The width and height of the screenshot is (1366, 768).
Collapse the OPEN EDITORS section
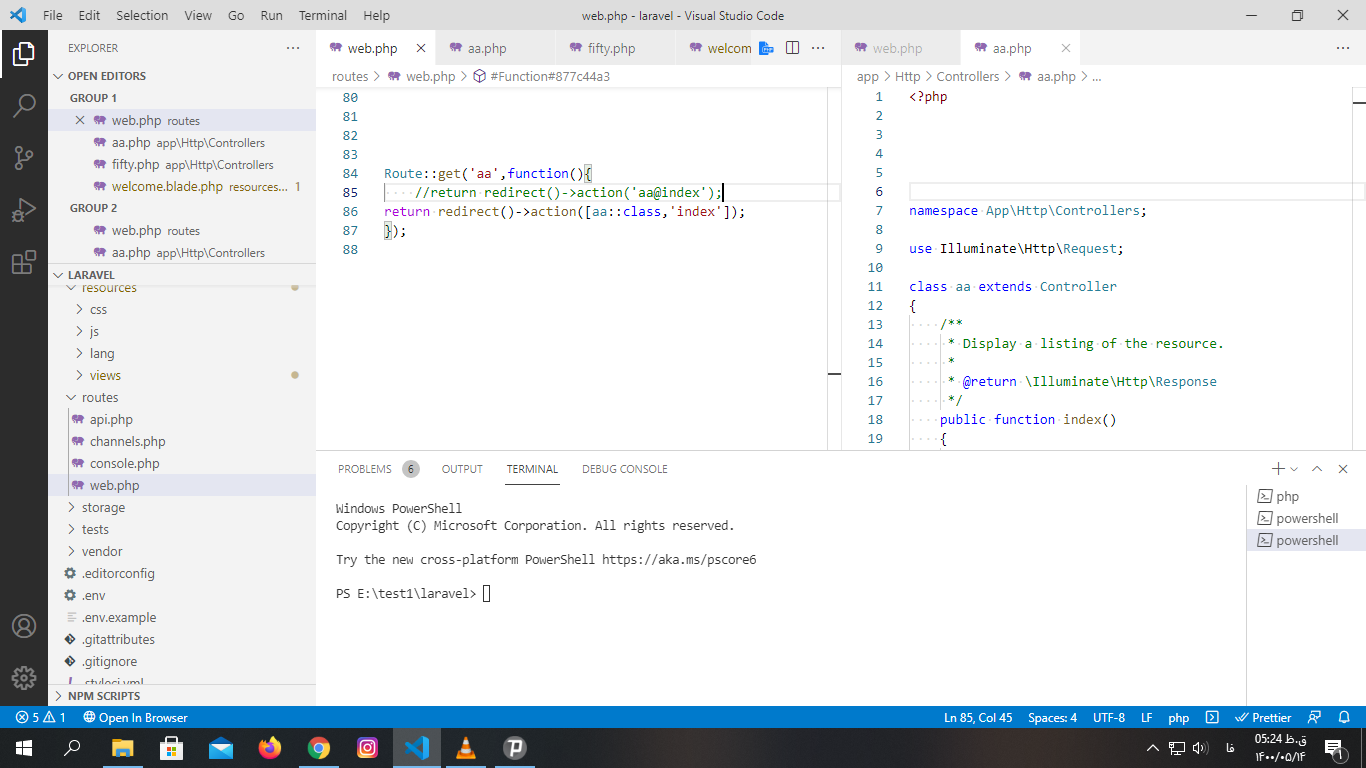tap(106, 76)
